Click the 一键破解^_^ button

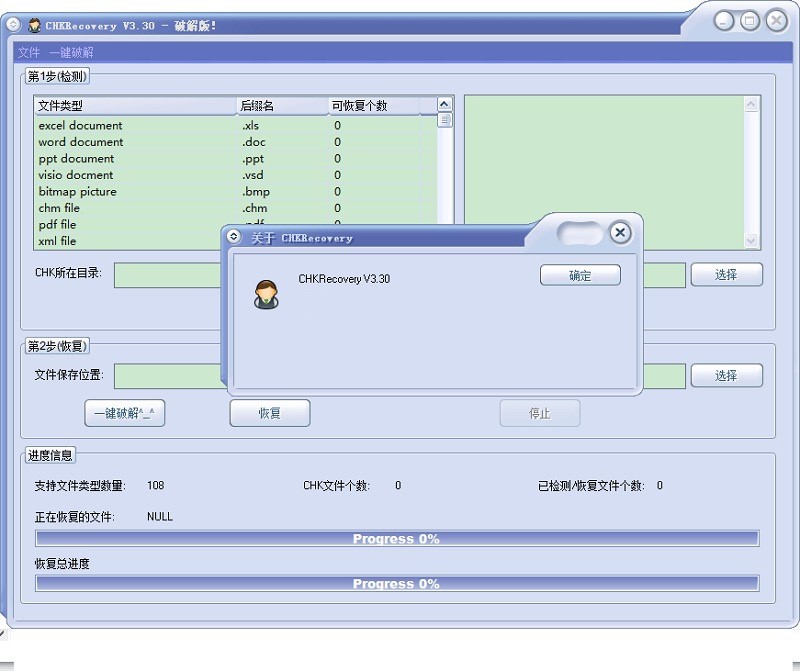click(124, 413)
